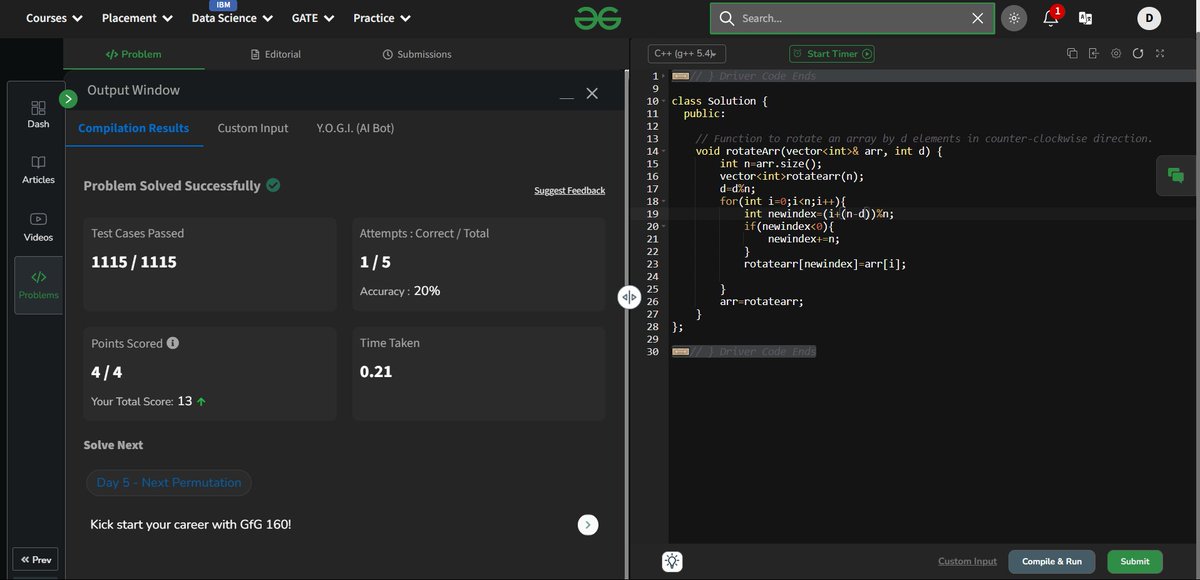Collapse code fold at line 10
Image resolution: width=1200 pixels, height=580 pixels.
pyautogui.click(x=662, y=102)
